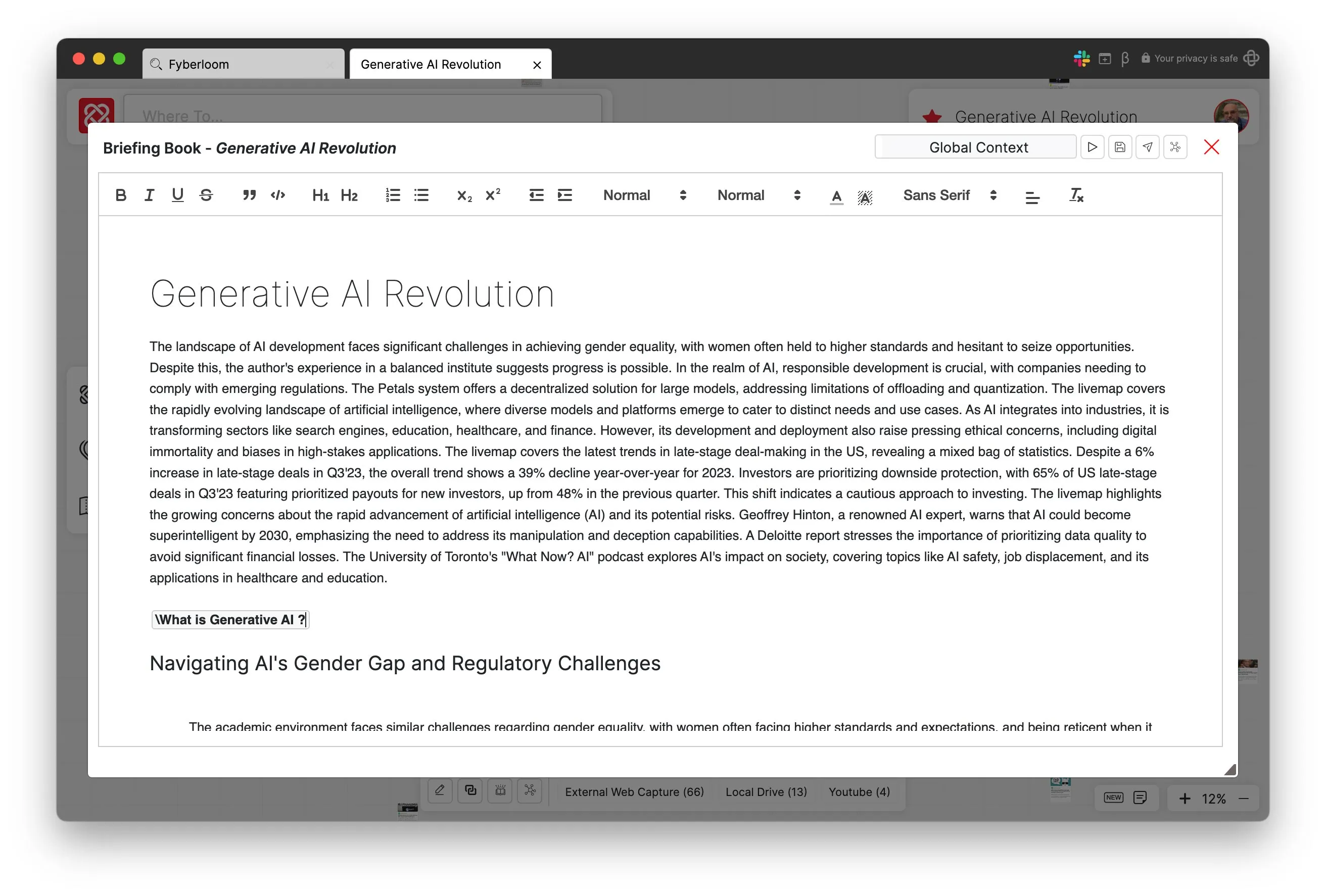This screenshot has height=896, width=1326.
Task: Toggle strikethrough formatting
Action: (x=206, y=195)
